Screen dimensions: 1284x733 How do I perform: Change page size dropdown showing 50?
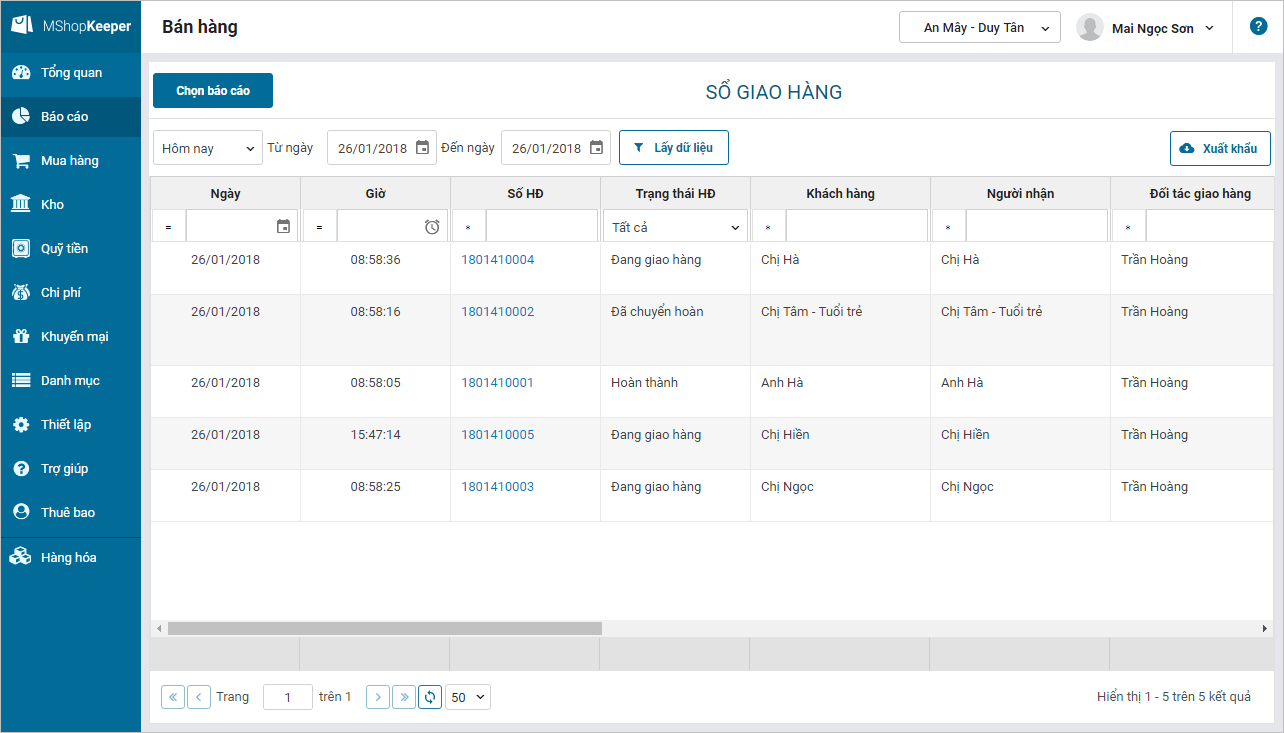pos(468,697)
